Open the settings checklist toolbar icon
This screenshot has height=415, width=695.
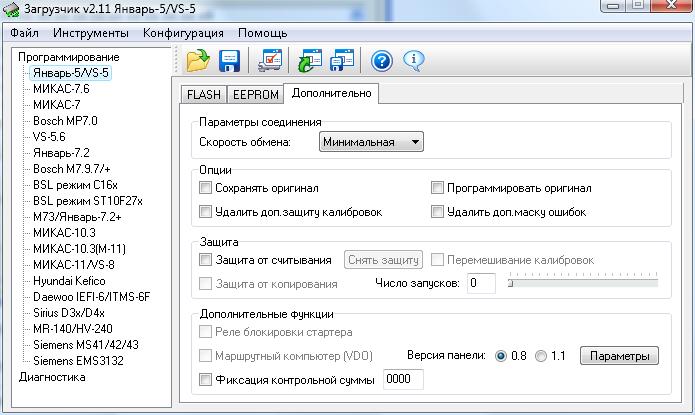point(270,61)
